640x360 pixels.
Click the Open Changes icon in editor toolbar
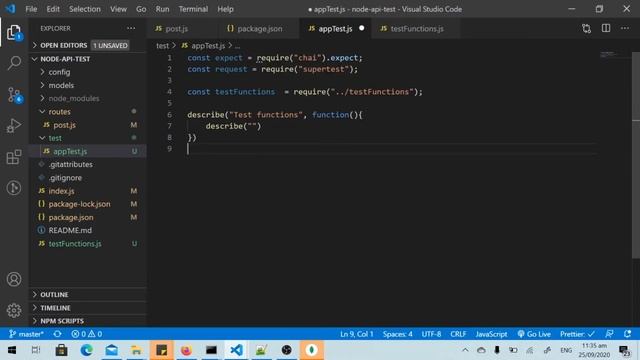coord(587,29)
